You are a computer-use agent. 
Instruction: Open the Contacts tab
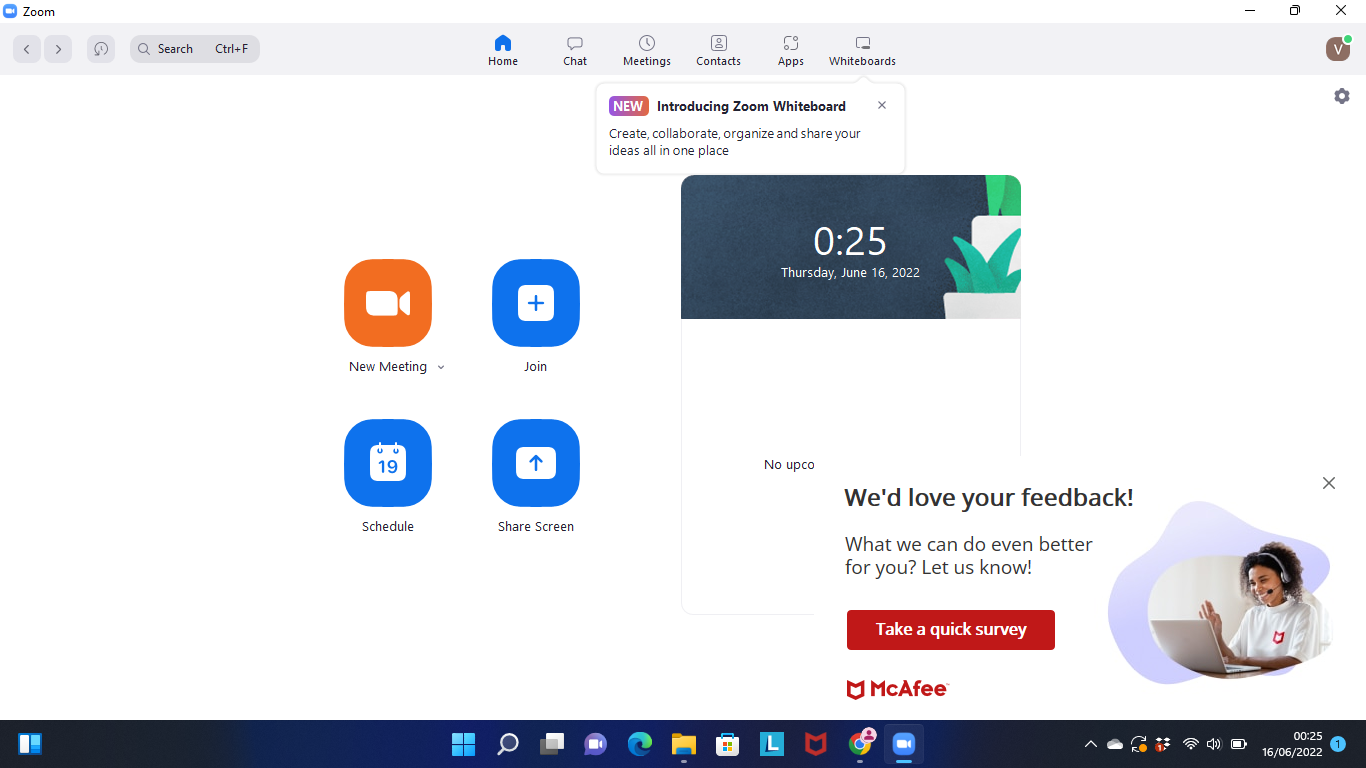coord(719,50)
